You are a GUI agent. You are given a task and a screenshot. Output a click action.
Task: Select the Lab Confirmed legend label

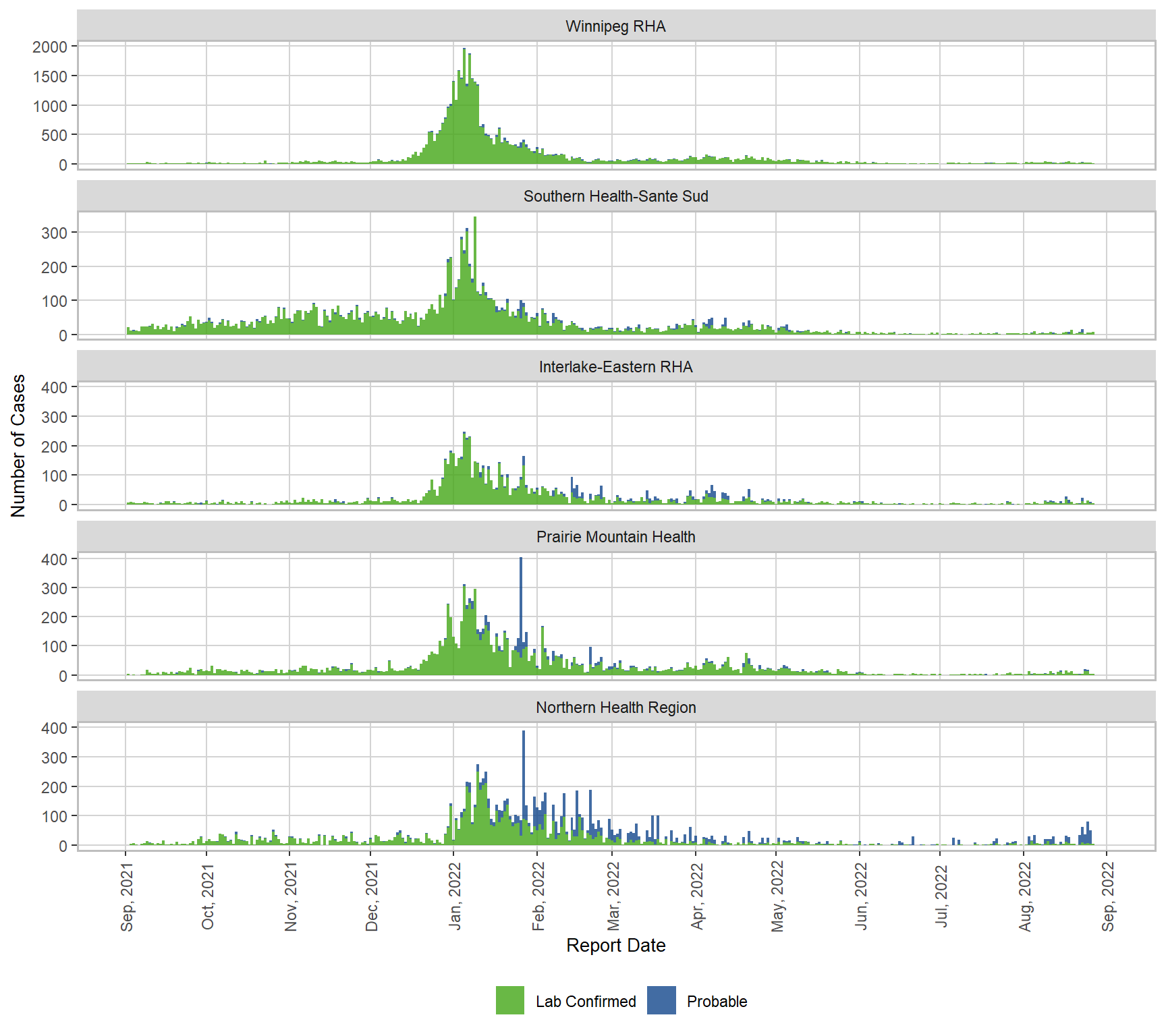tap(585, 1002)
